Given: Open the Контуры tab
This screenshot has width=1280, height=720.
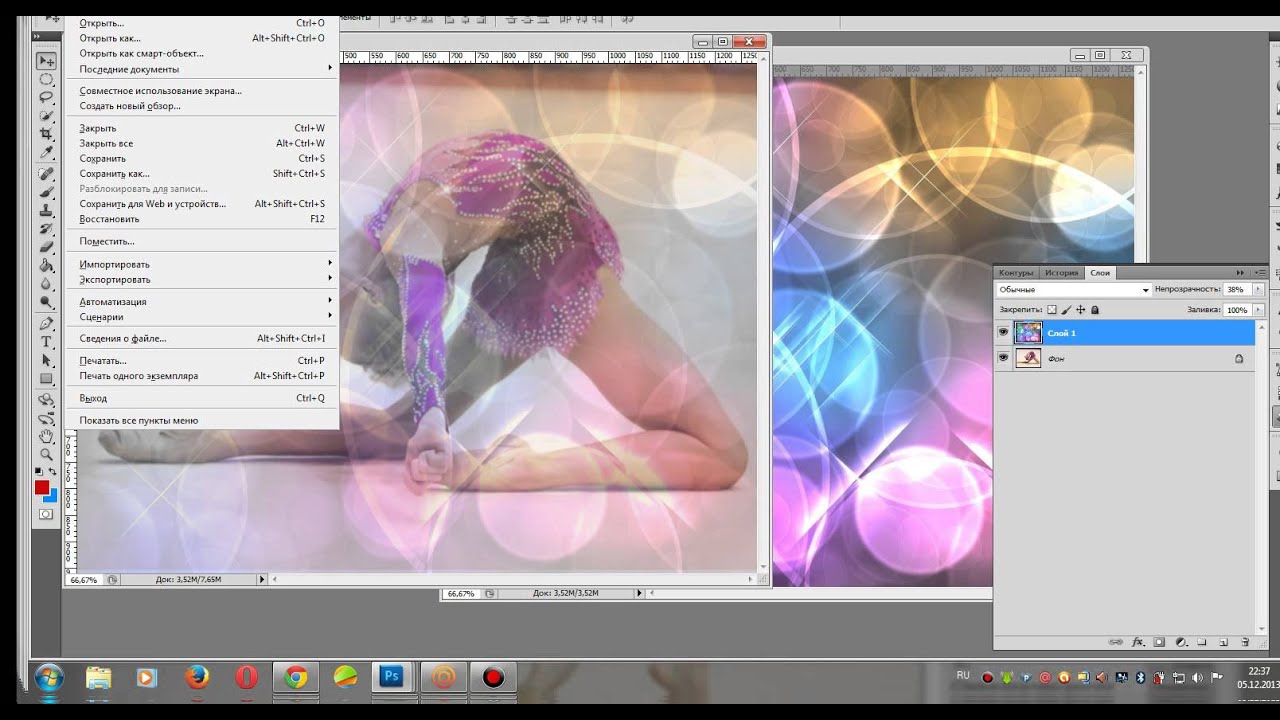Looking at the screenshot, I should pos(1016,273).
